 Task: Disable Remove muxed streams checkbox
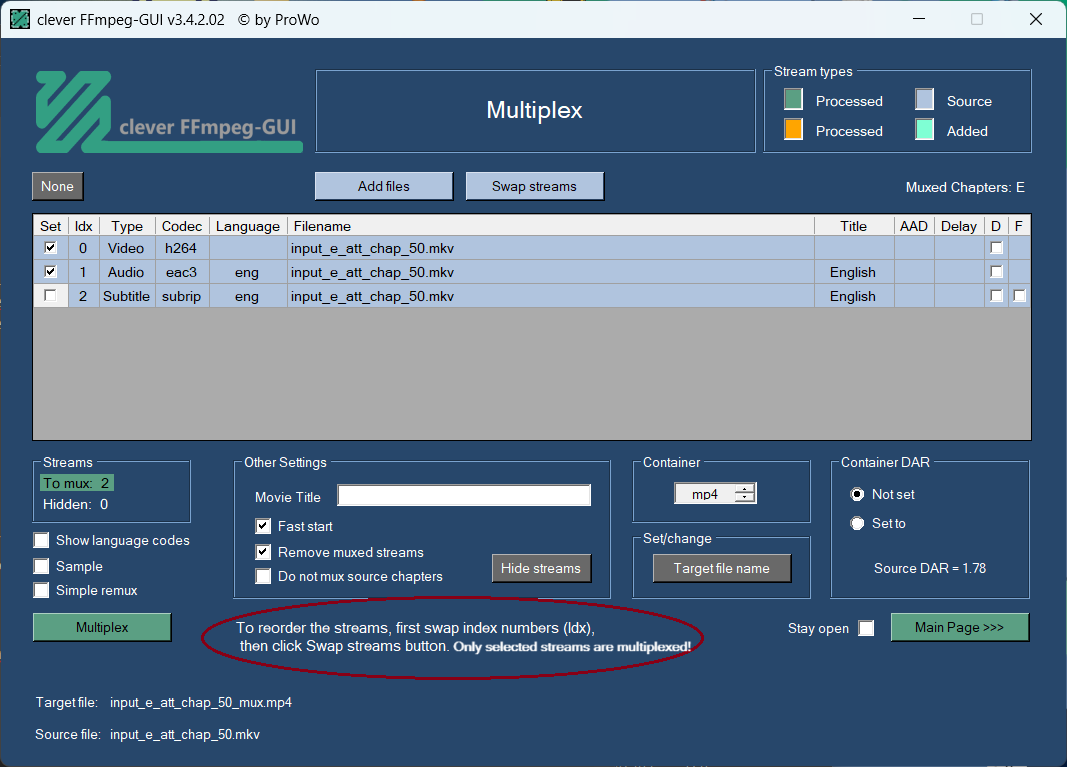pyautogui.click(x=263, y=552)
